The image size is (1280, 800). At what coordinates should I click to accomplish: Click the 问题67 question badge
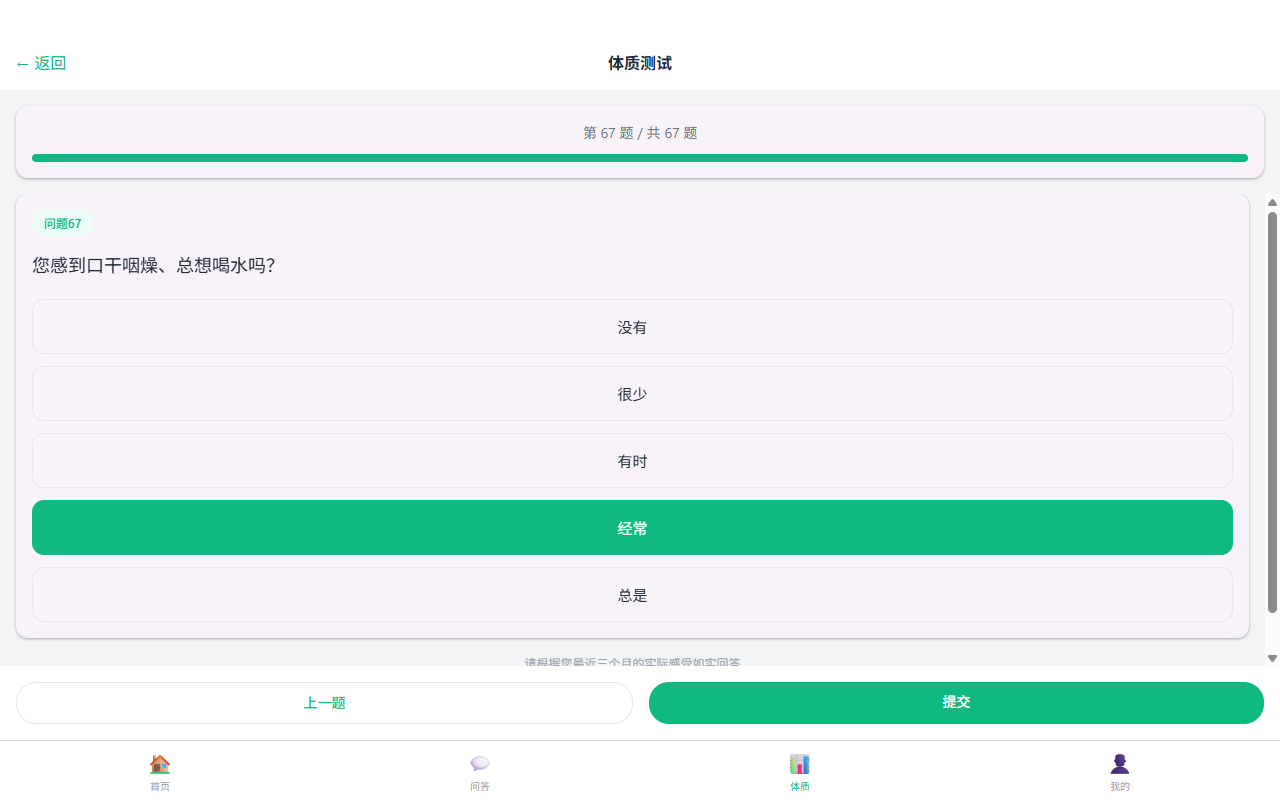pos(62,224)
